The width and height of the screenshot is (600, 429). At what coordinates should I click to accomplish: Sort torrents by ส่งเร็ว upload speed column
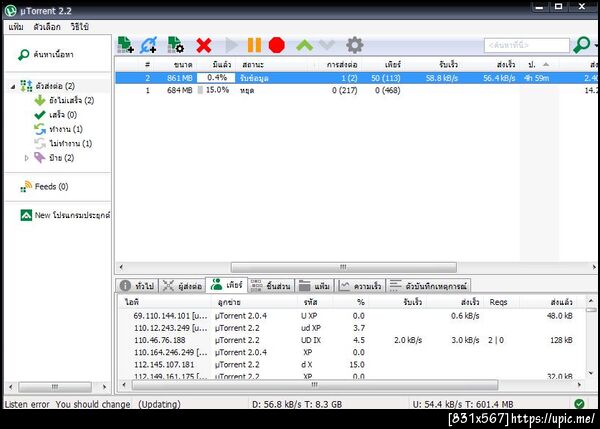click(491, 65)
